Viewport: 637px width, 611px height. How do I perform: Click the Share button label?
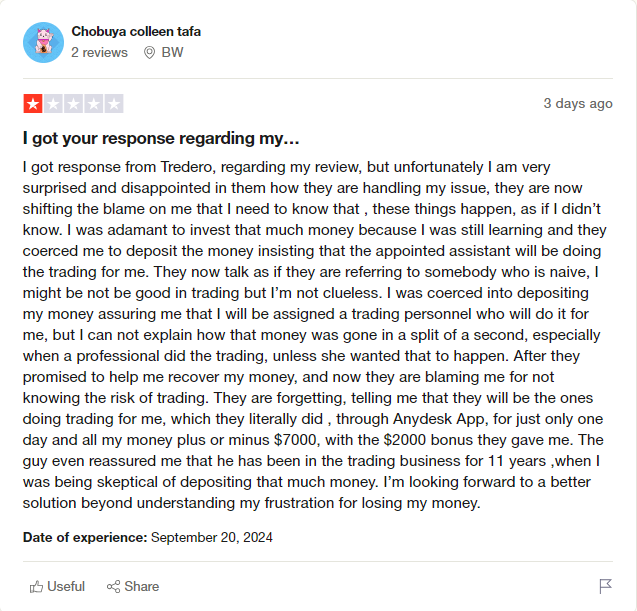click(142, 587)
